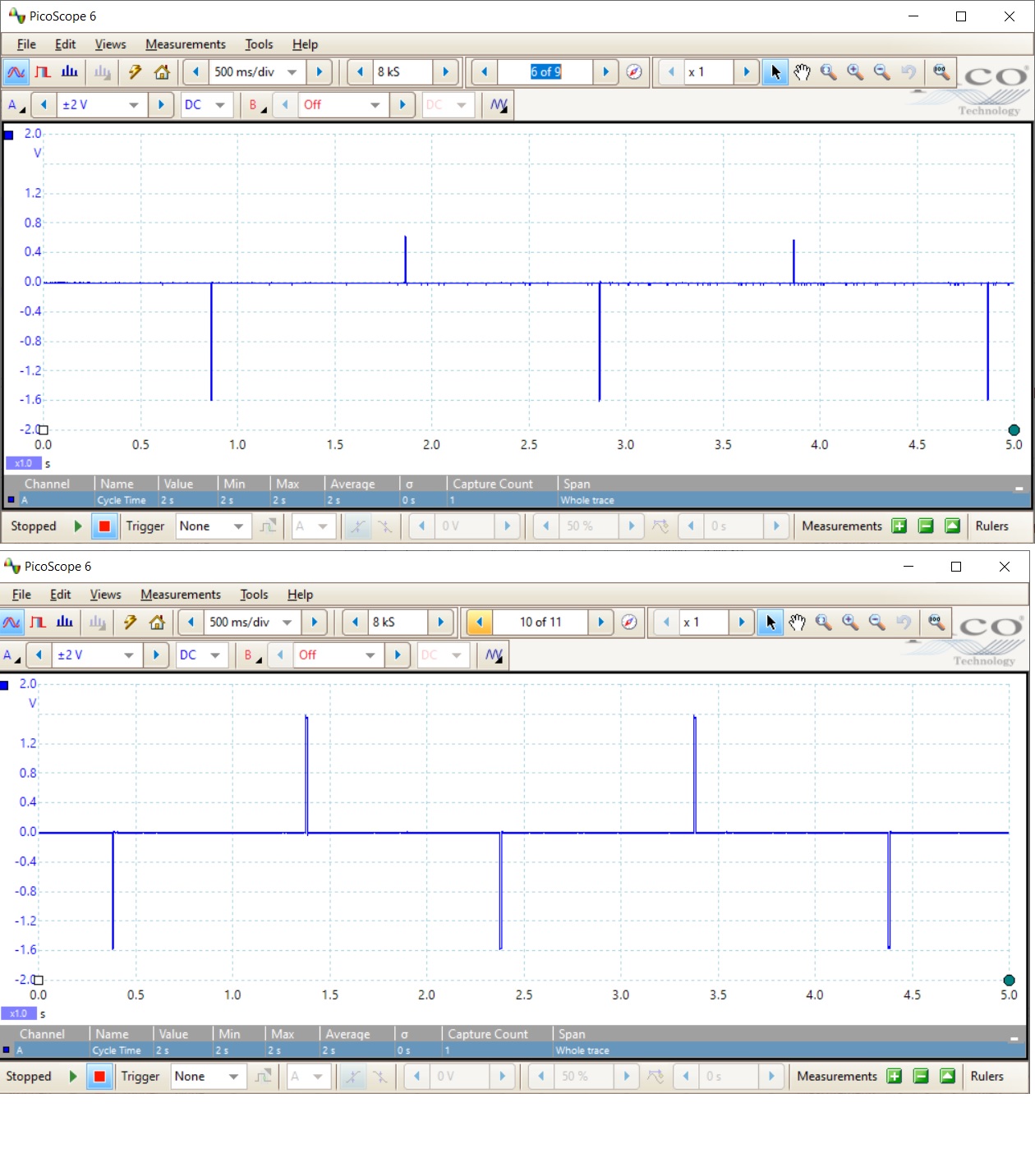Click the Home icon in the lower window
This screenshot has width=1035, height=1176.
[157, 622]
